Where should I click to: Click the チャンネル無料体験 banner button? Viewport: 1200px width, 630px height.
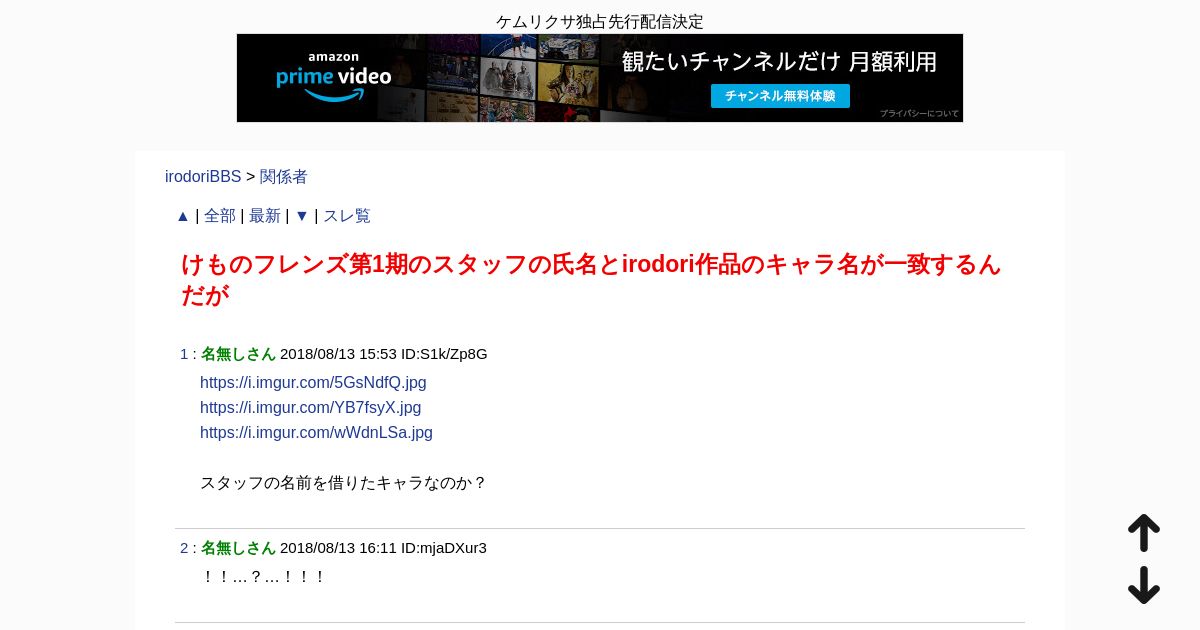pyautogui.click(x=780, y=96)
